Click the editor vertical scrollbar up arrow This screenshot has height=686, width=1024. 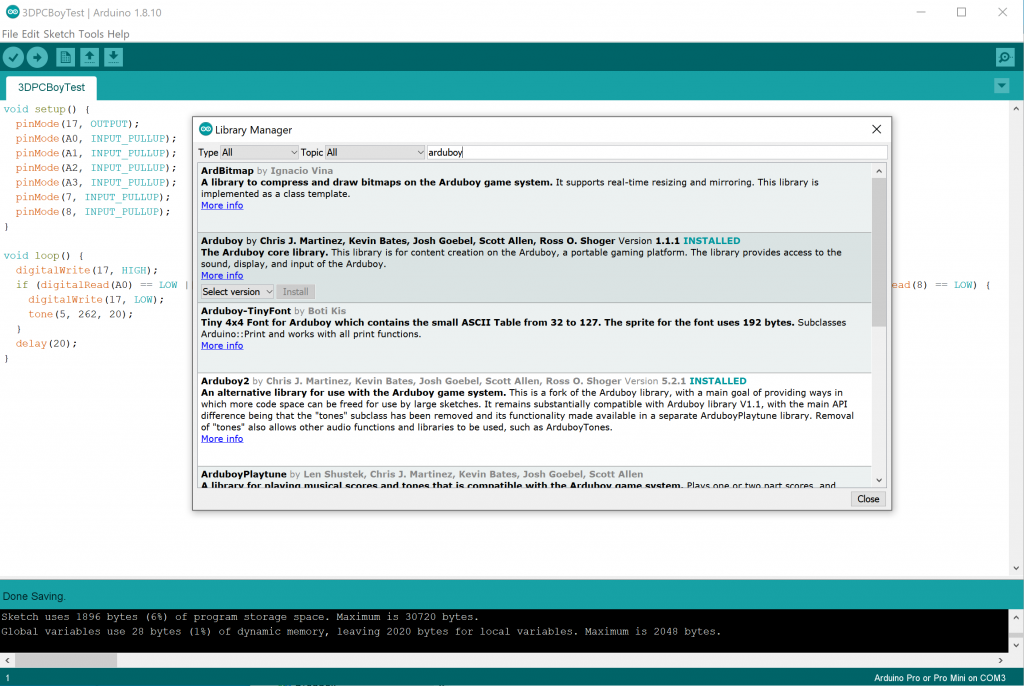coord(1016,109)
